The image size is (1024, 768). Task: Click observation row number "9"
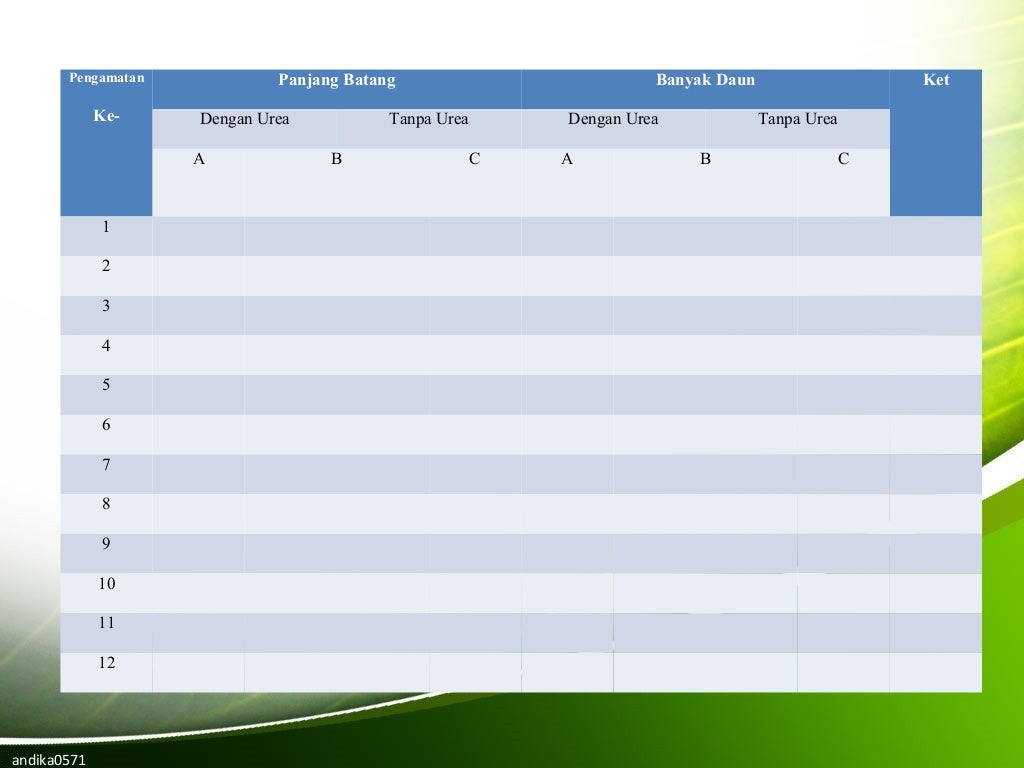[x=106, y=543]
